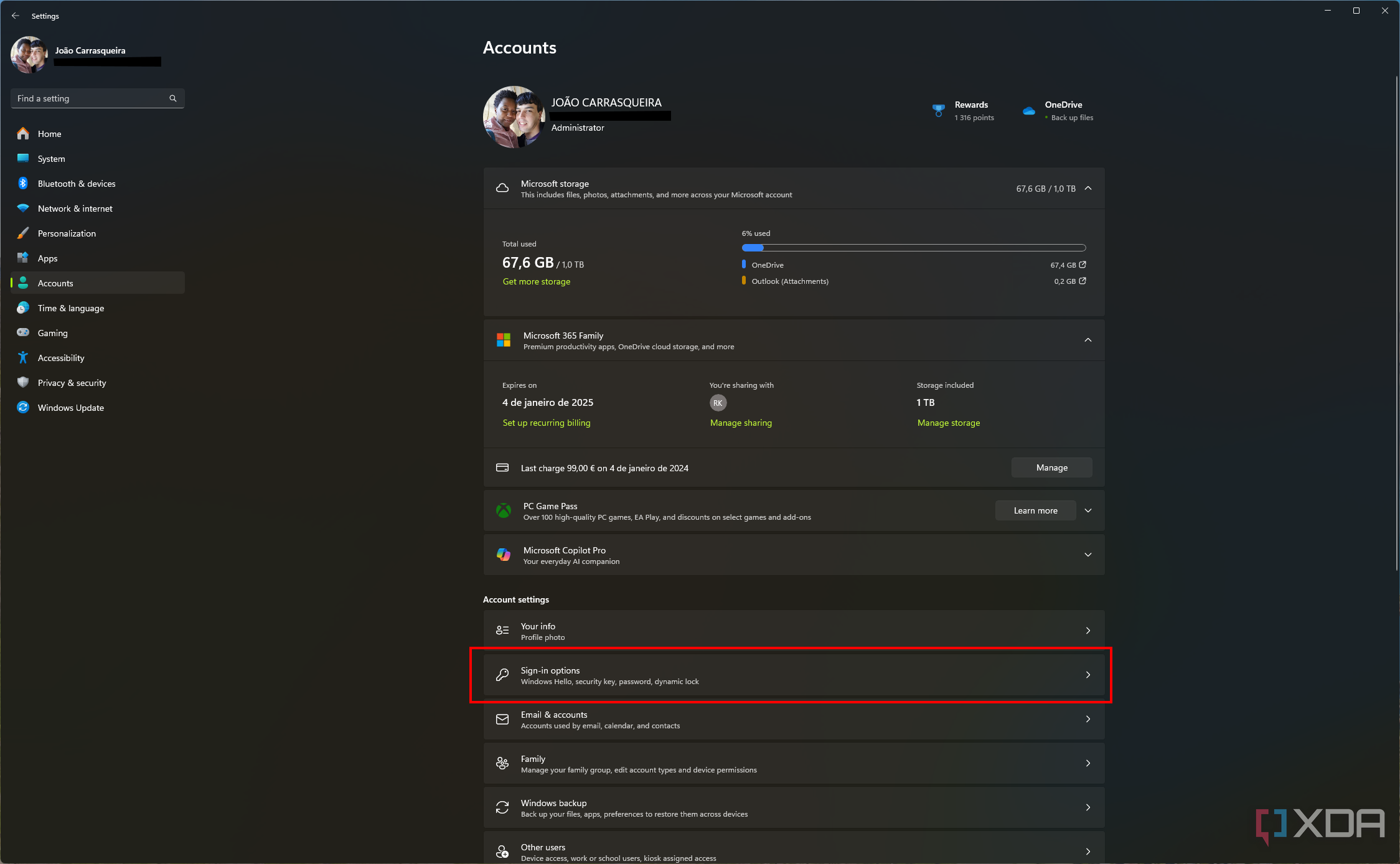This screenshot has width=1400, height=864.
Task: Click the Gaming controller icon
Action: (x=23, y=332)
